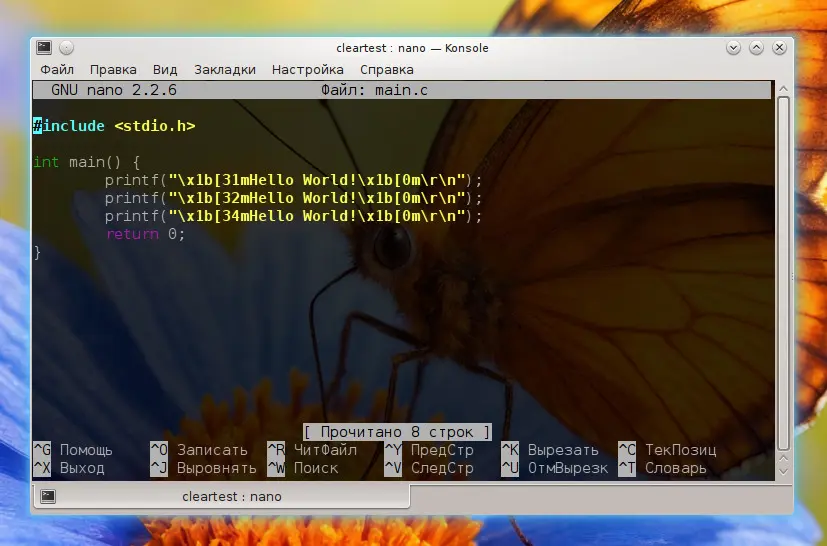Click the window title 'cleartest : nano — Konsole'
This screenshot has height=546, width=827.
412,48
